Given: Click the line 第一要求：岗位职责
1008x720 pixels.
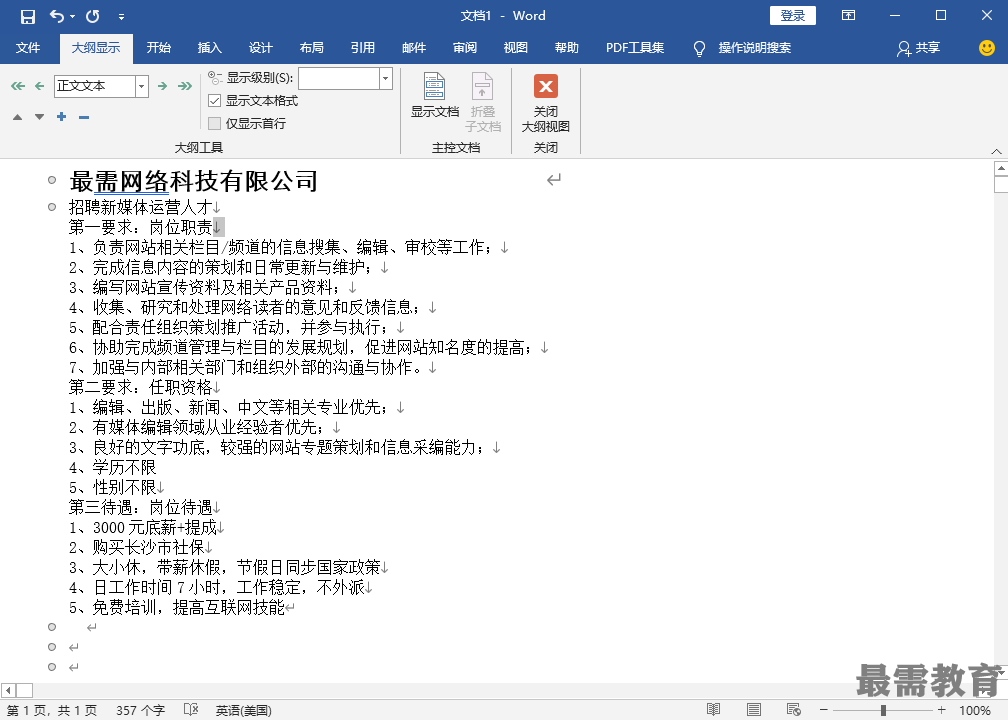Looking at the screenshot, I should coord(140,227).
